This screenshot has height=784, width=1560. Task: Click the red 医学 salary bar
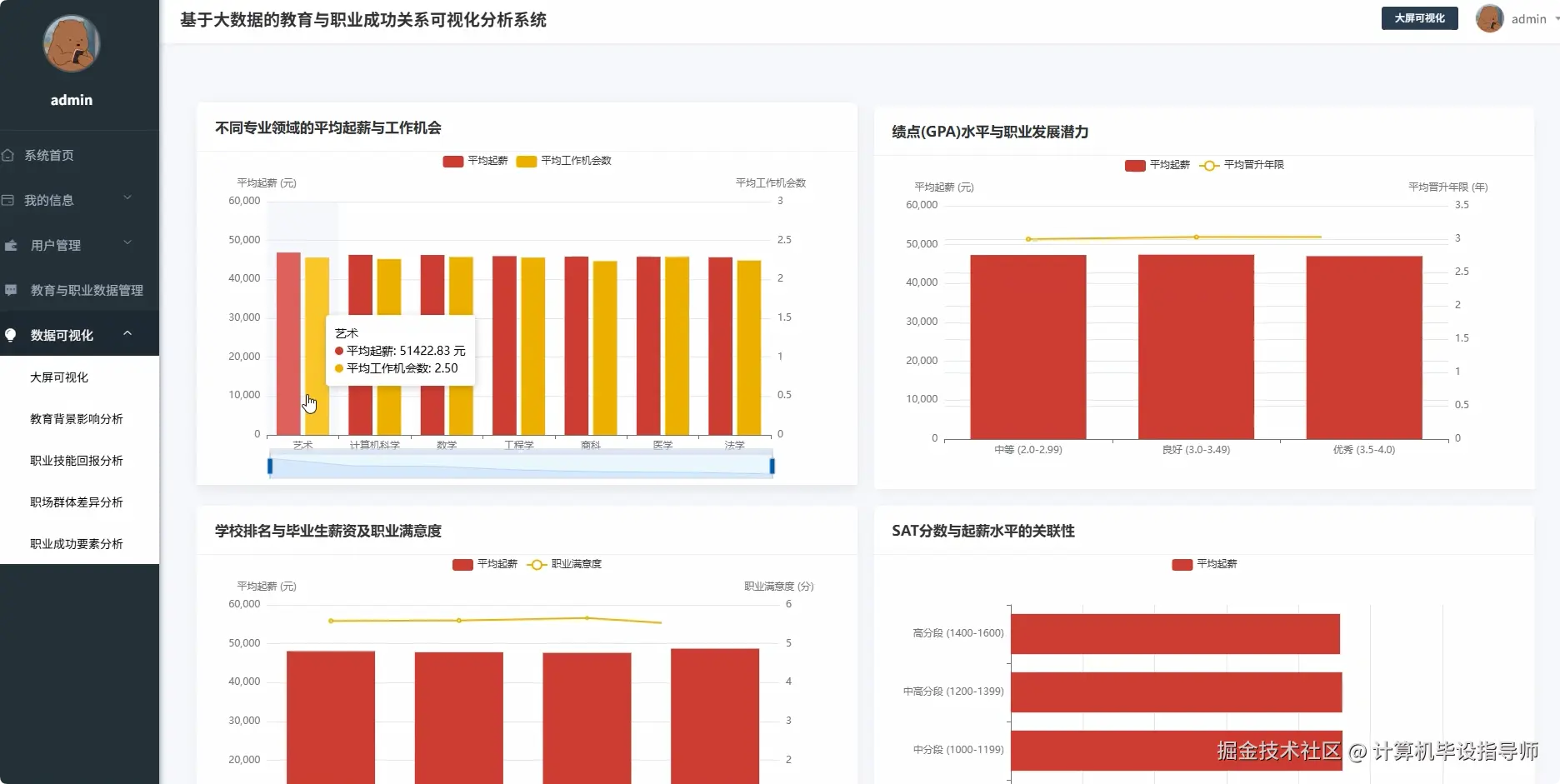648,345
